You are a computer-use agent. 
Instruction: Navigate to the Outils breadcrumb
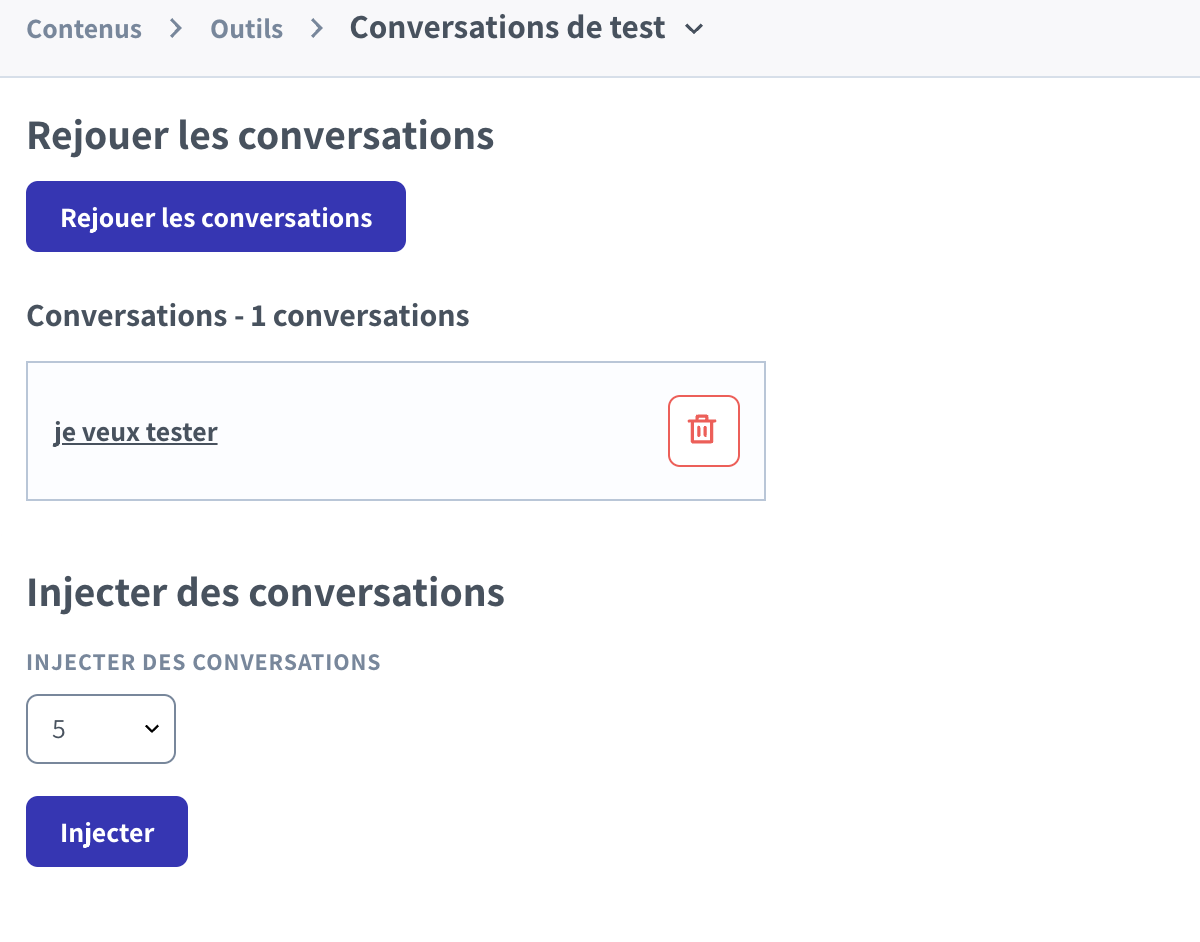click(x=246, y=29)
